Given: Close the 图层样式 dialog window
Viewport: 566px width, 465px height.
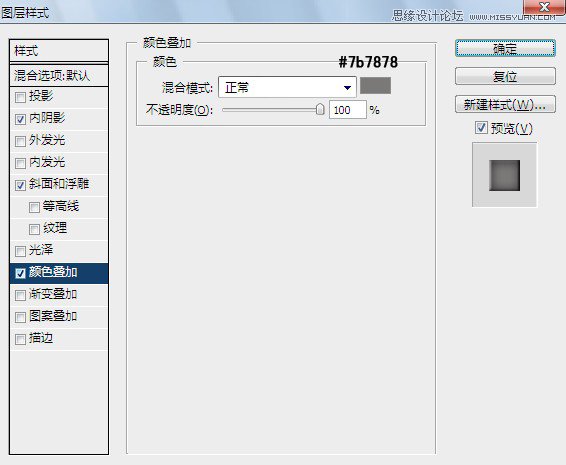Looking at the screenshot, I should [x=544, y=8].
